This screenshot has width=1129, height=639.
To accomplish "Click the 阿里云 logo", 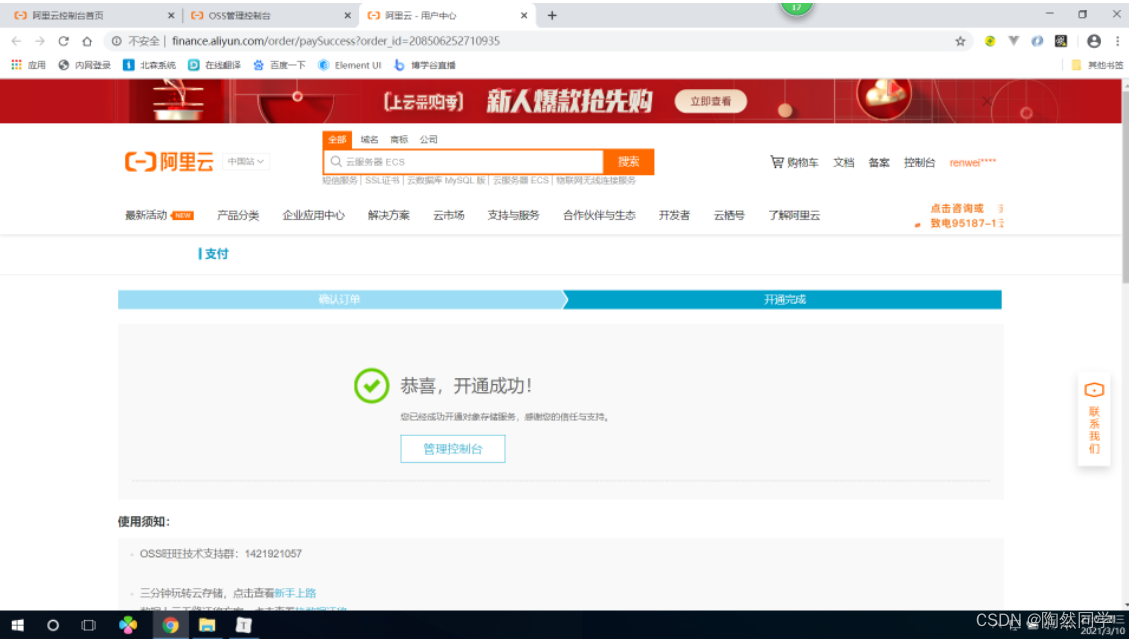I will pos(169,161).
